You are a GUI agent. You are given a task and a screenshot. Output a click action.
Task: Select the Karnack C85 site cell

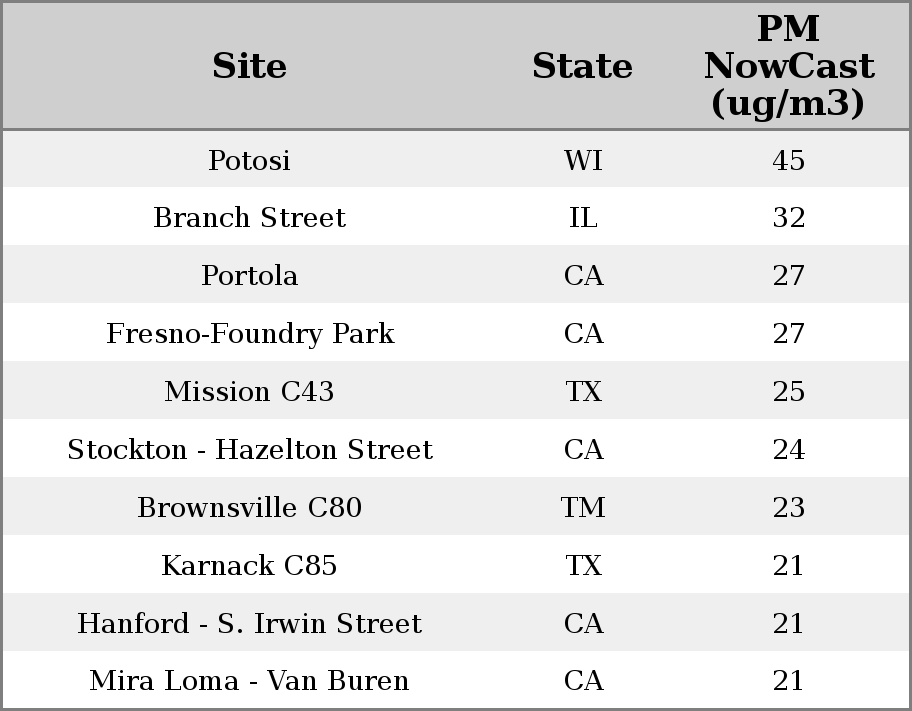click(249, 565)
